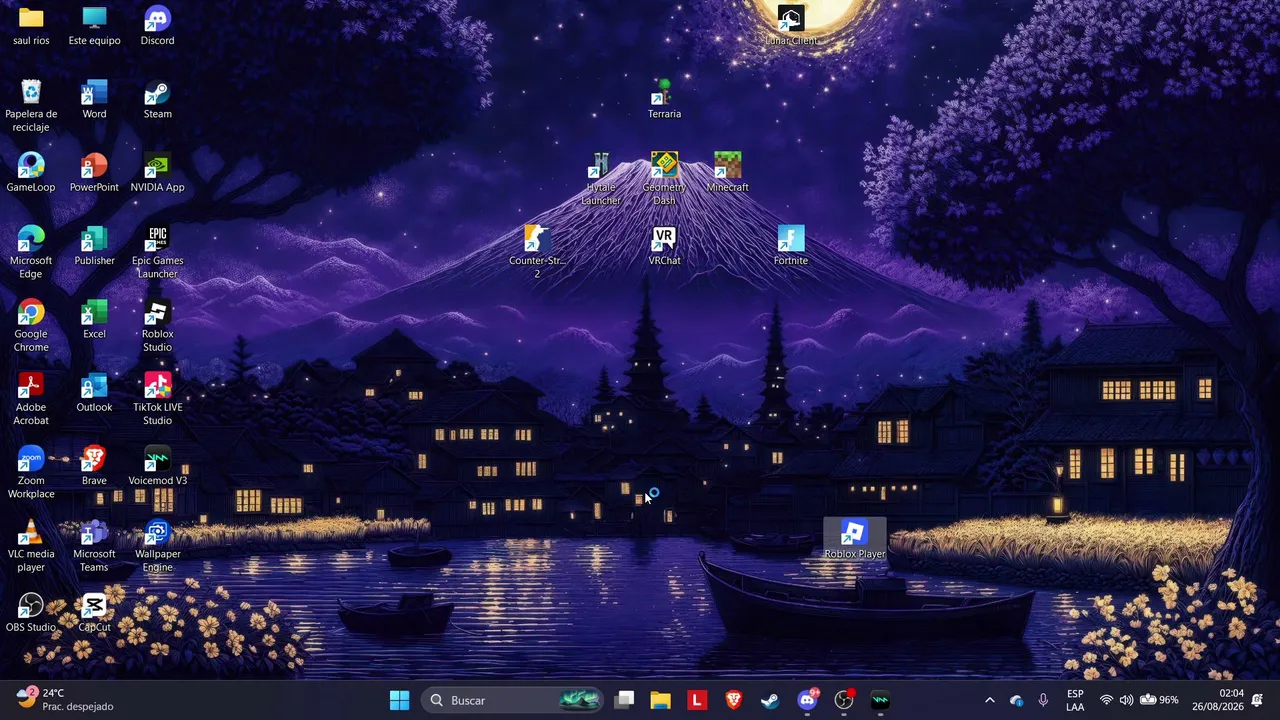1280x720 pixels.
Task: Open the notification bell in taskbar
Action: tap(1257, 700)
